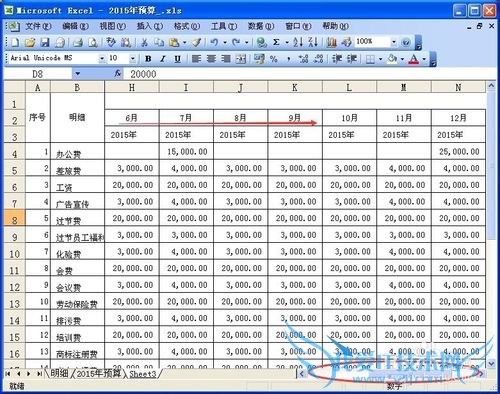Activate the Format Painter brush
The image size is (500, 394).
pyautogui.click(x=197, y=42)
